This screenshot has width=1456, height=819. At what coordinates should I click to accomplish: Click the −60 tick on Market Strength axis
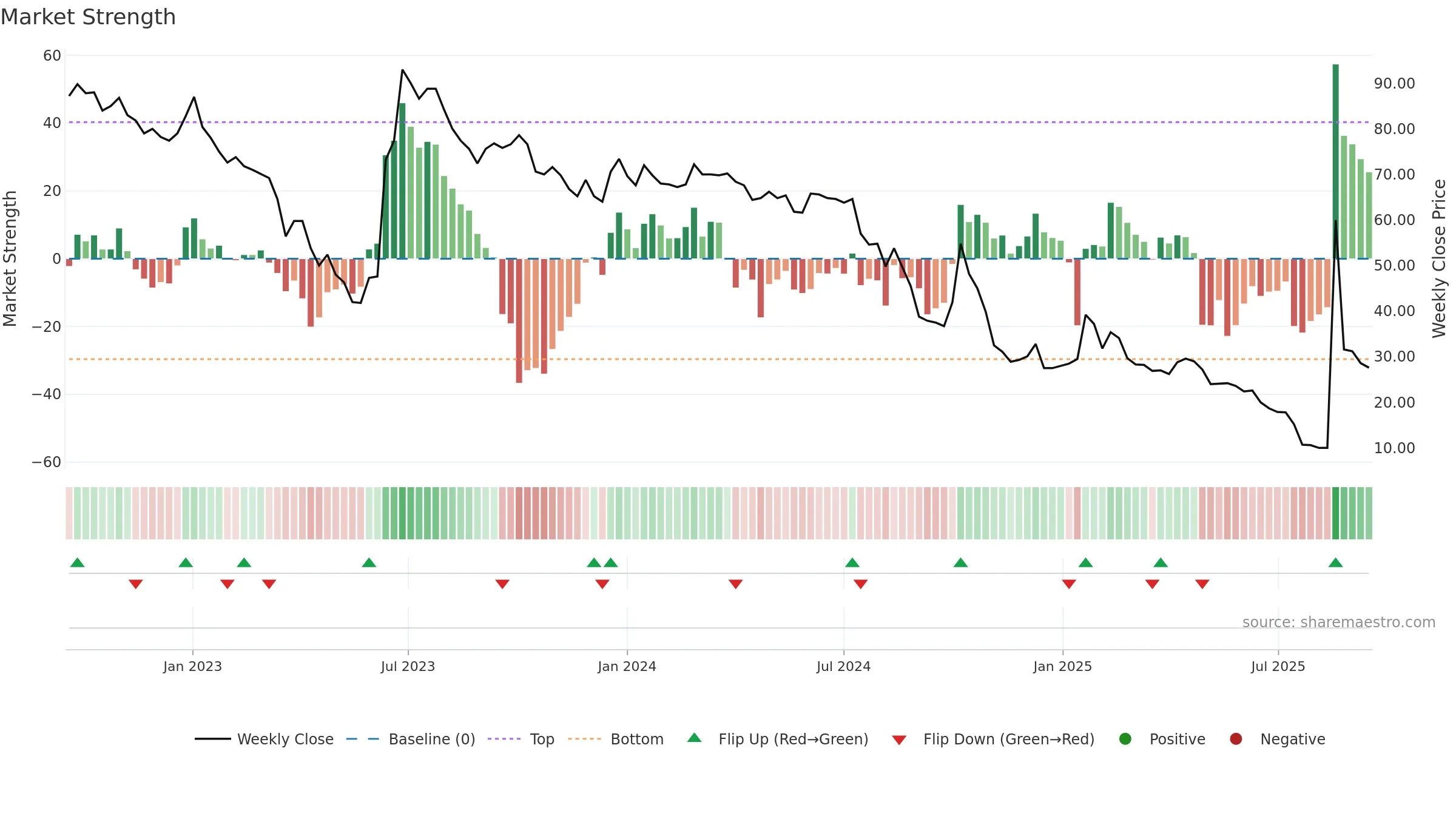tap(47, 462)
